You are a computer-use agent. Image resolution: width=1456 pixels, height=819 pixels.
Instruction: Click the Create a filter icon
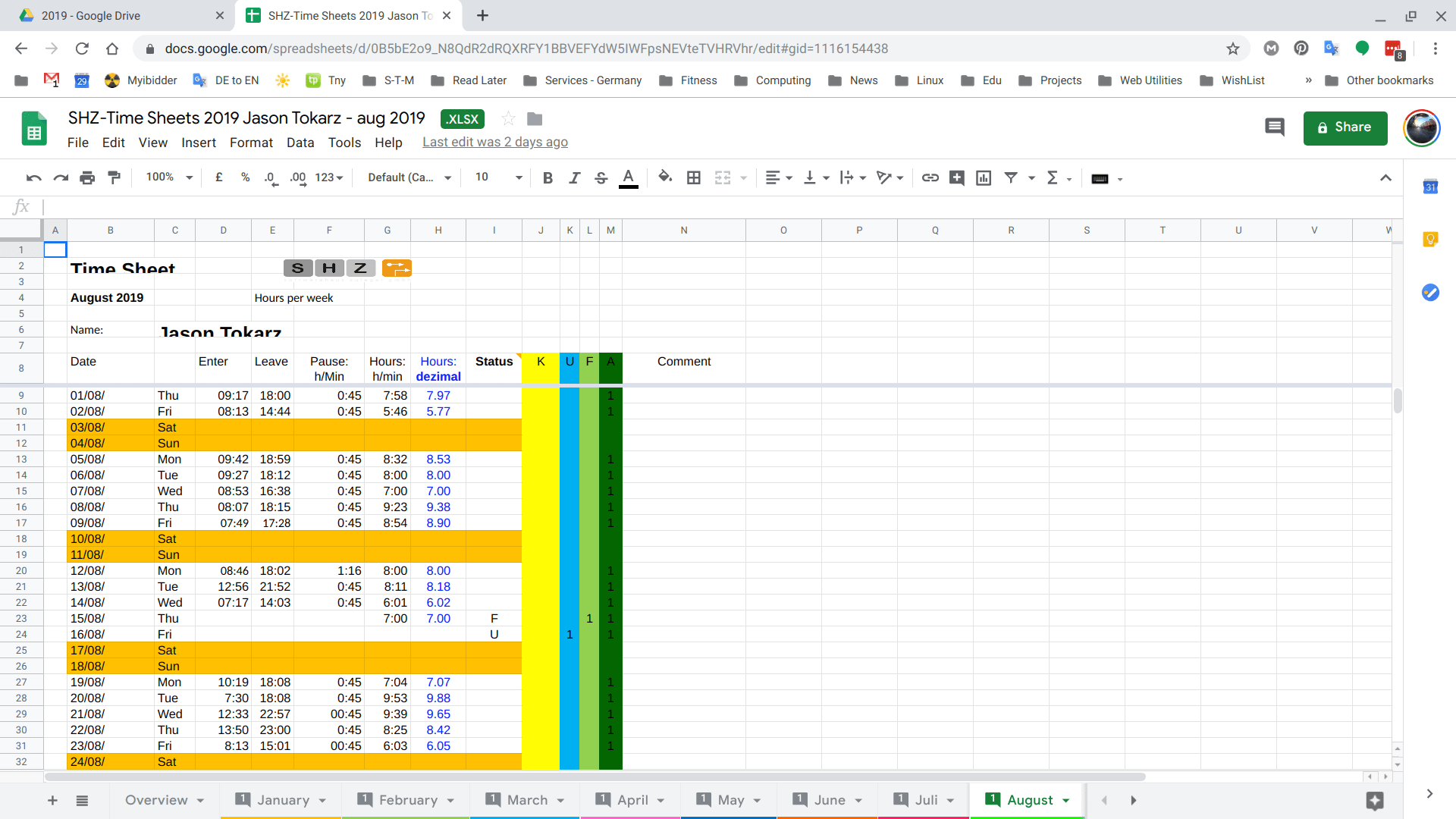(1012, 177)
